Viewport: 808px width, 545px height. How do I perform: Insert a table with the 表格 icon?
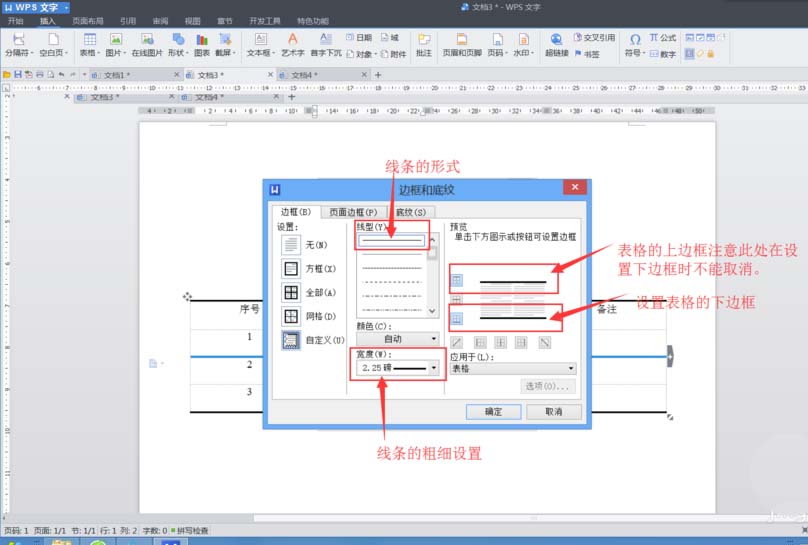pyautogui.click(x=90, y=44)
